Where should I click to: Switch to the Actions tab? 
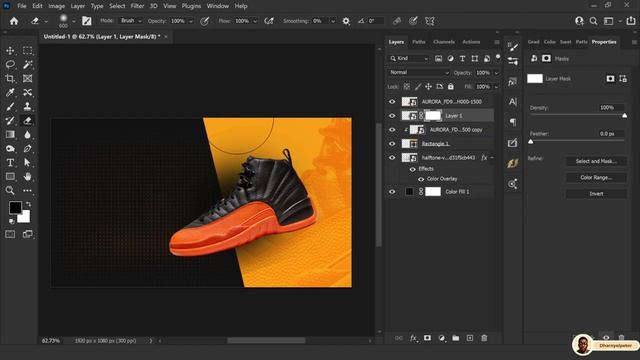[x=471, y=42]
